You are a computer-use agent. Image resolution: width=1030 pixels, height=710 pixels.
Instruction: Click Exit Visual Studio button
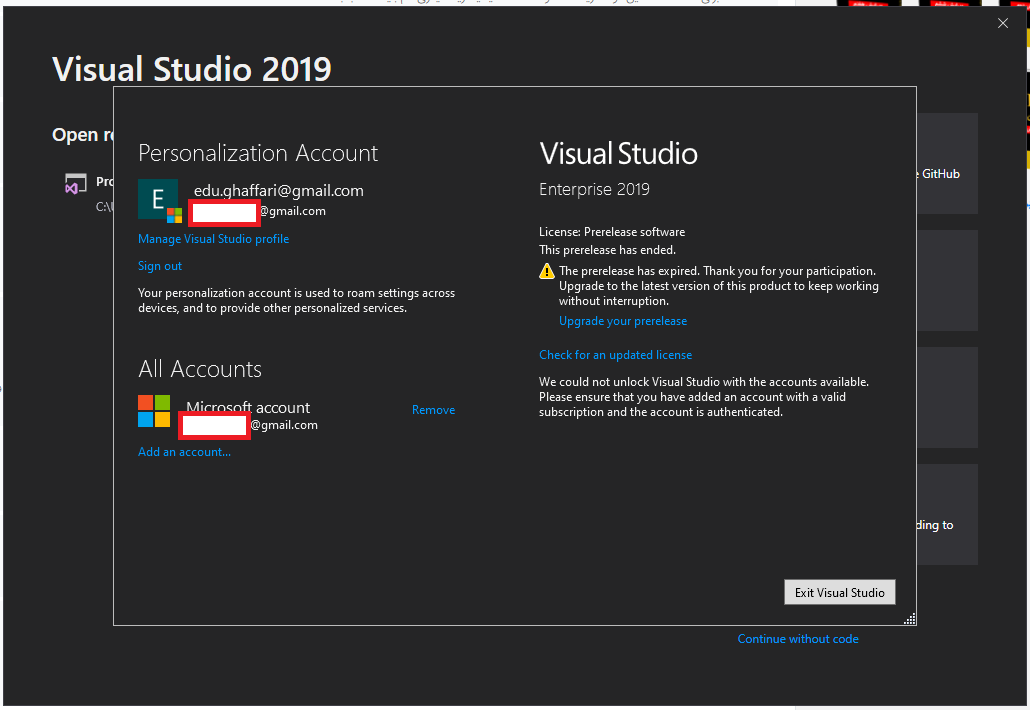coord(840,592)
